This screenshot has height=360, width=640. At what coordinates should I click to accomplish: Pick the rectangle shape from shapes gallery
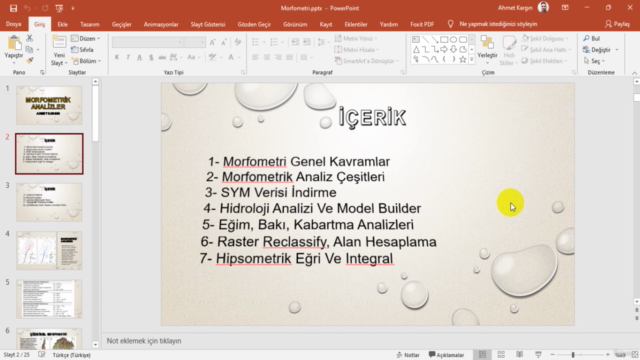(x=444, y=40)
